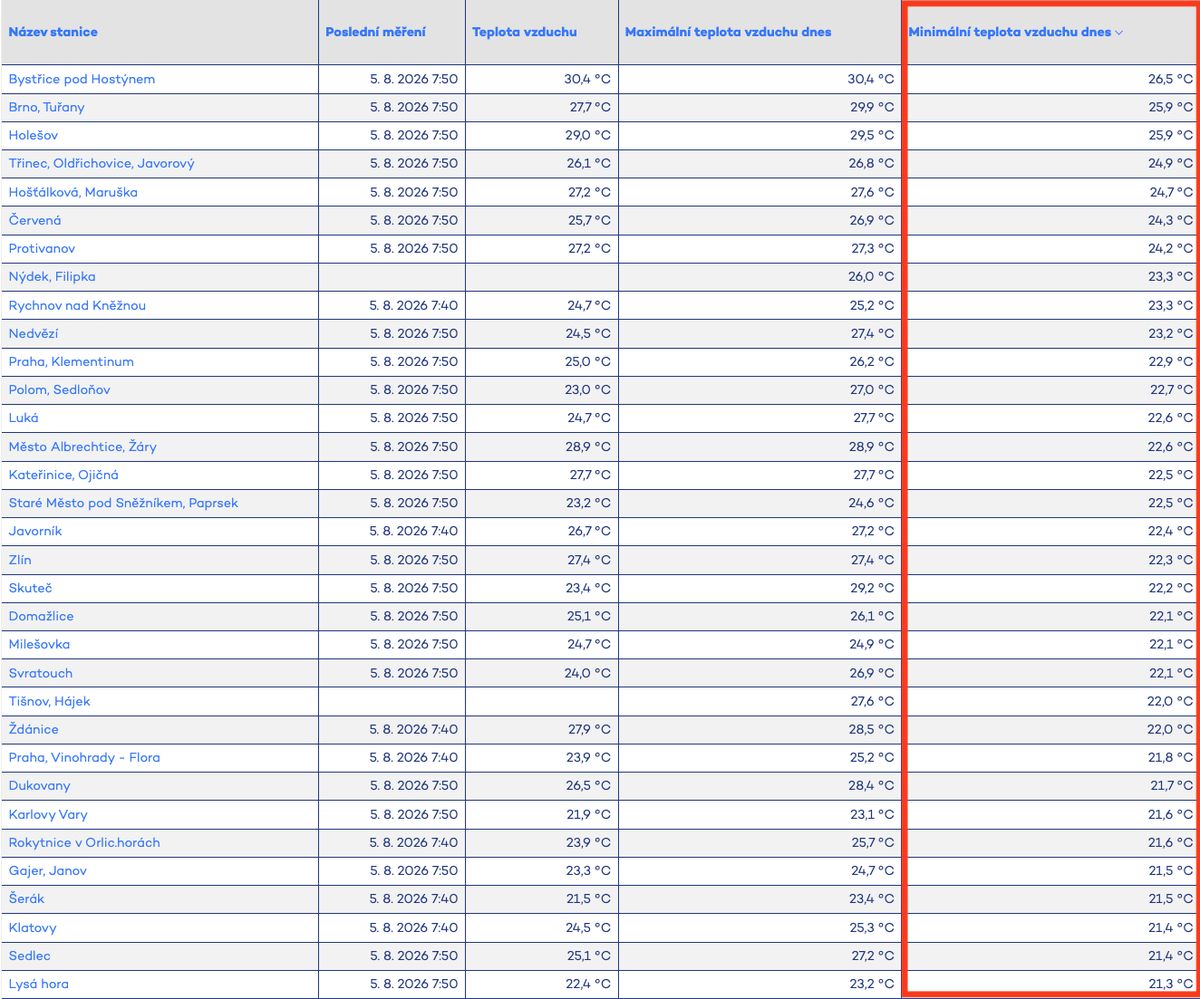Screen dimensions: 1200x999
Task: Open Staré Město pod Sněžníkem, Paprsek link
Action: point(123,503)
